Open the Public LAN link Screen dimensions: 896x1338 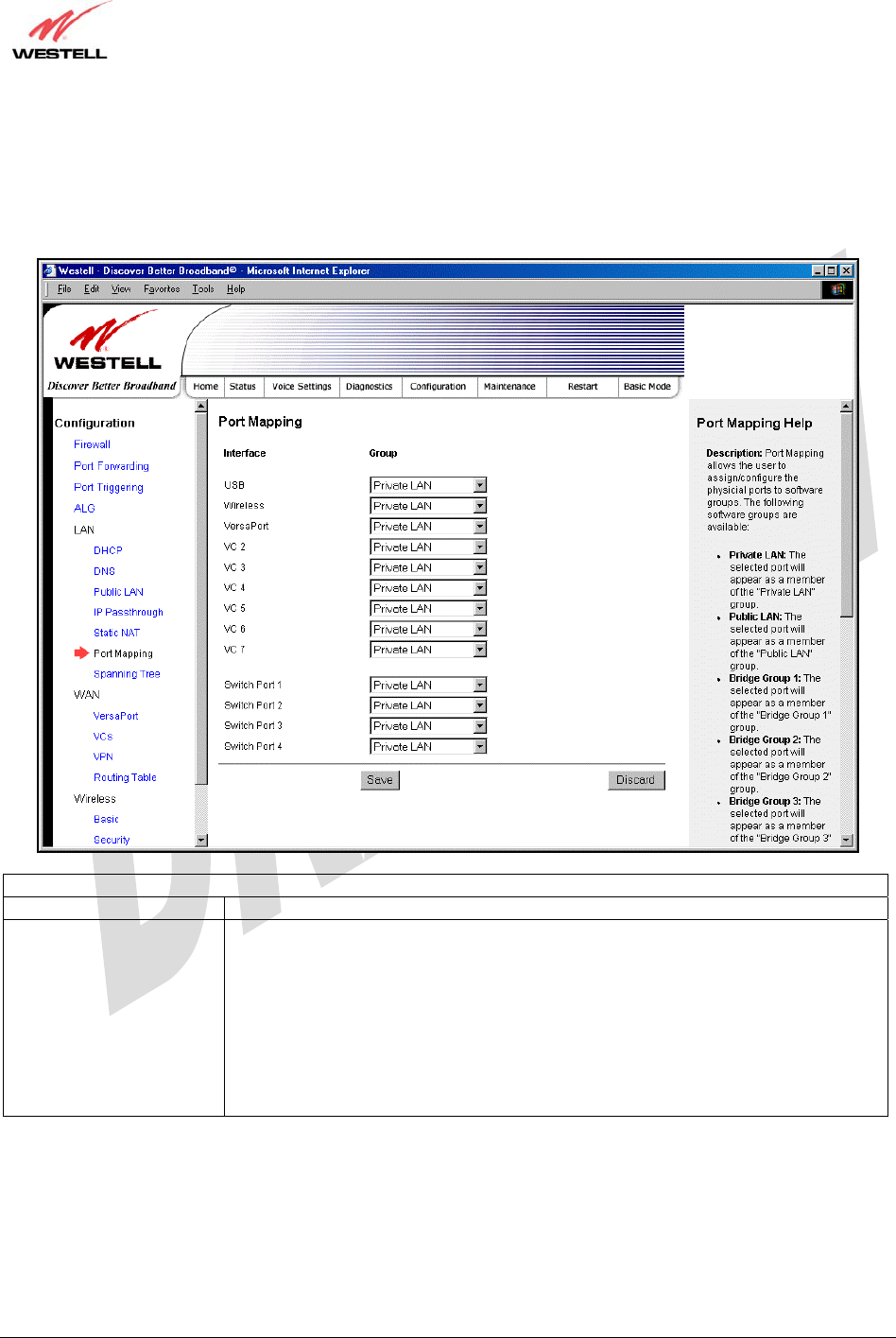[x=118, y=592]
